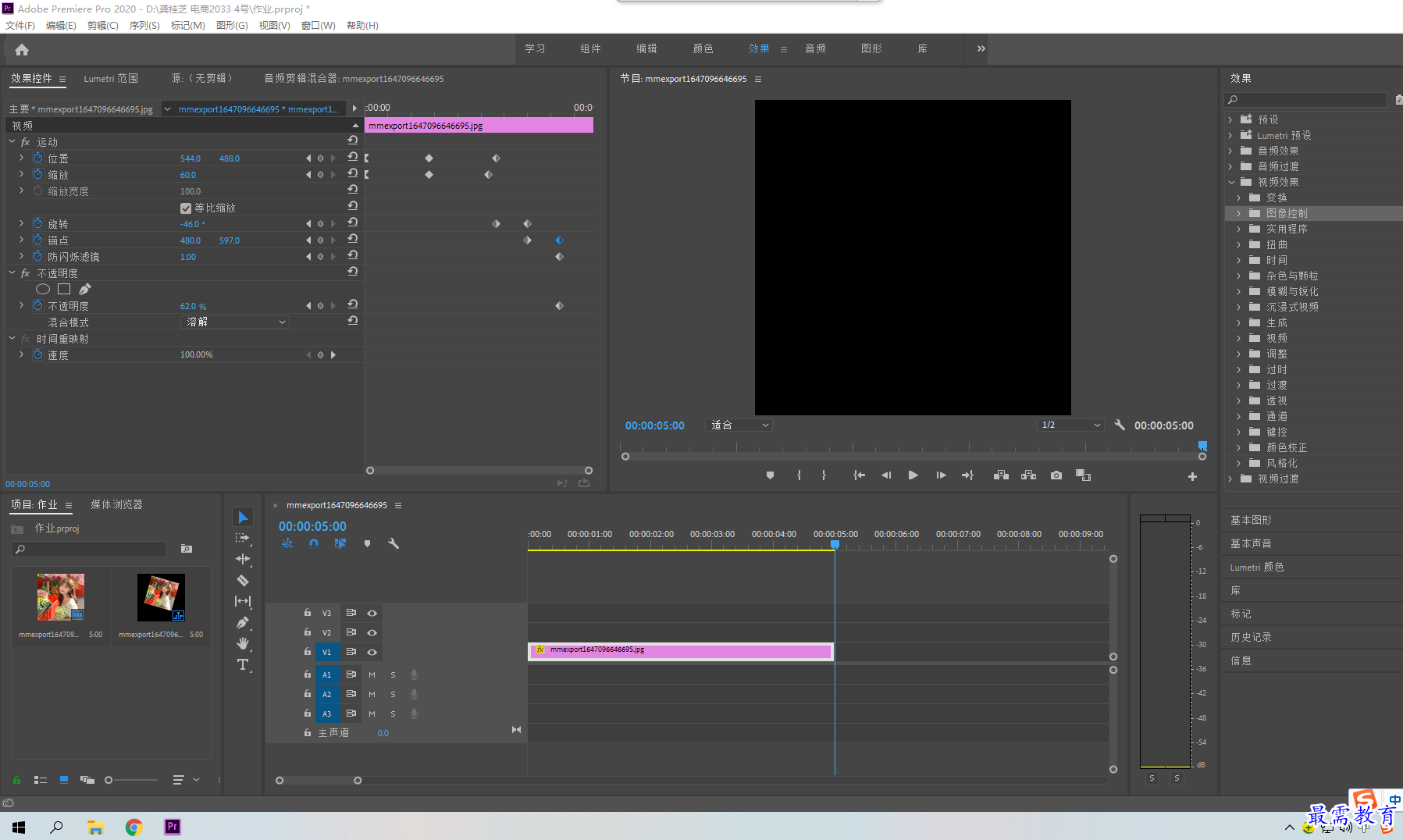1403x840 pixels.
Task: Expand the 视频过渡 folder
Action: coord(1230,479)
